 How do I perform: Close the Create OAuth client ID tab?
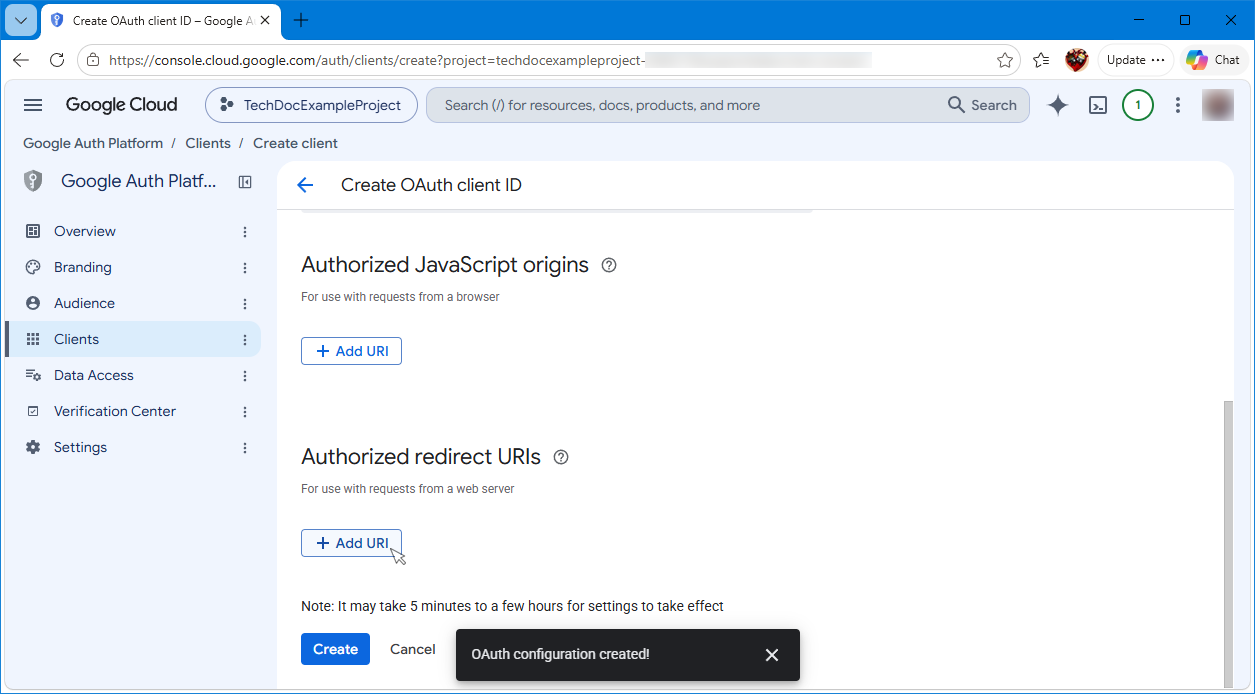click(x=265, y=20)
